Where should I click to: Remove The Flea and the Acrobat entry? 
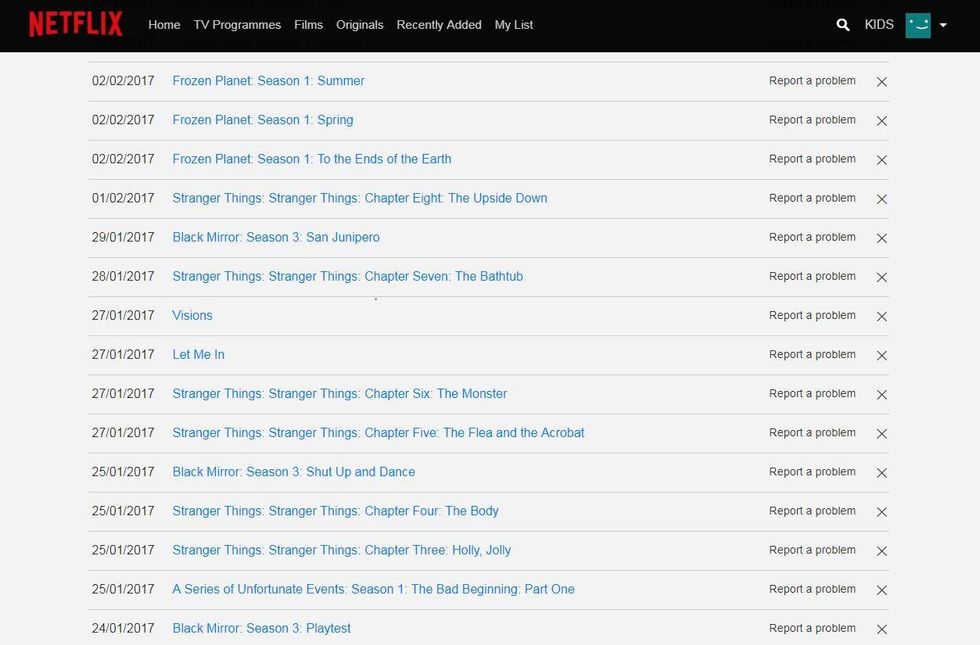(882, 433)
